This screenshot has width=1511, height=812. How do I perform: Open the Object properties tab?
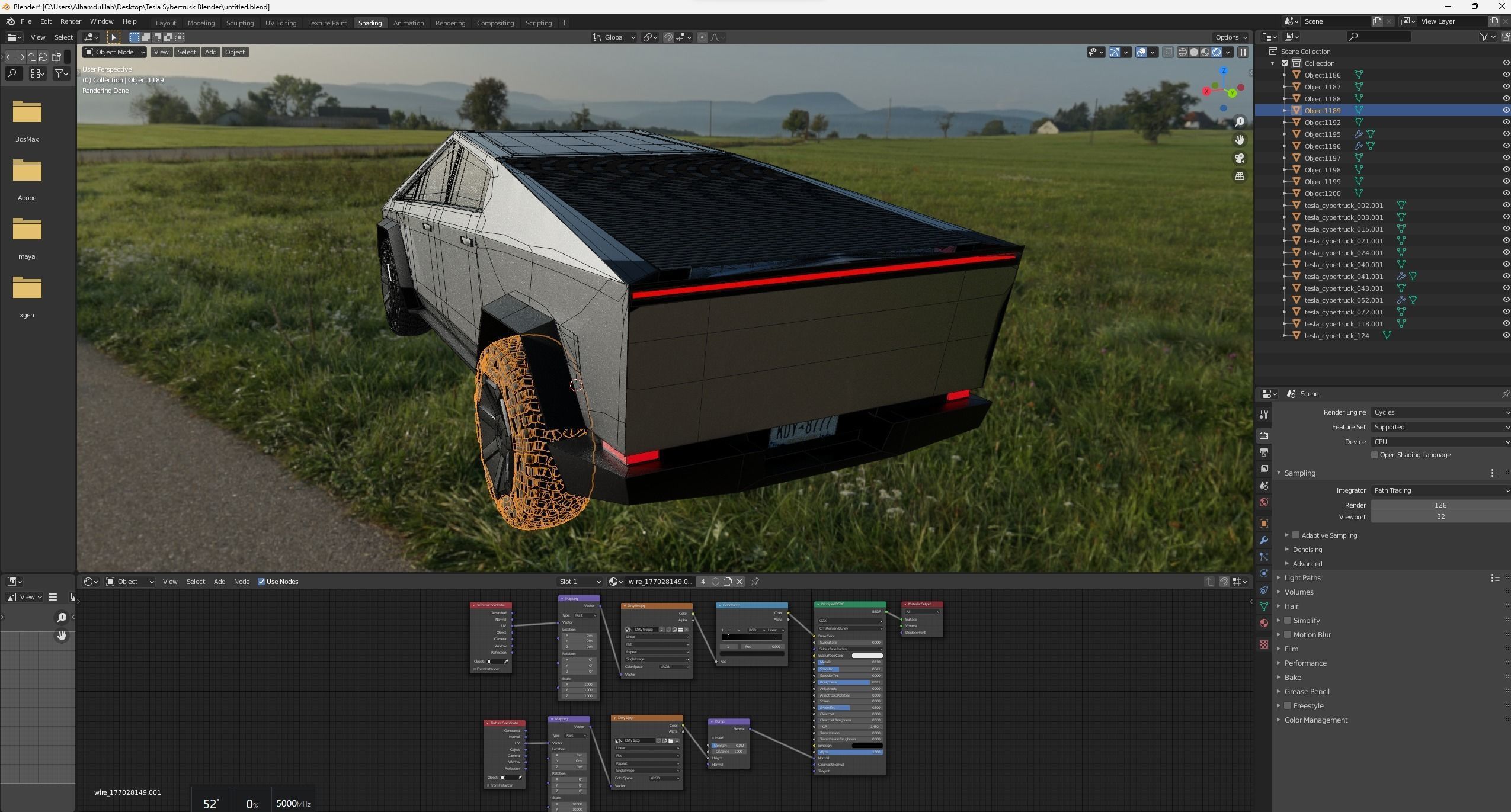click(1263, 524)
